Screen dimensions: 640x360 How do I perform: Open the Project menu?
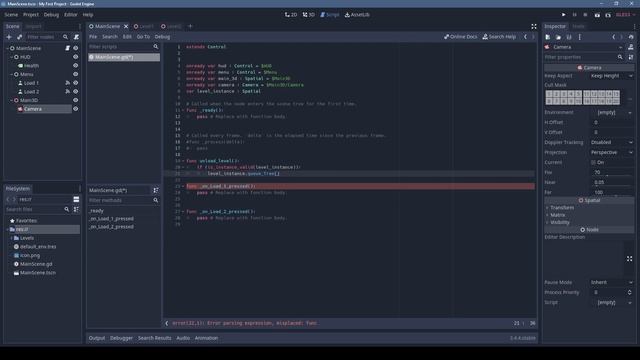[31, 15]
